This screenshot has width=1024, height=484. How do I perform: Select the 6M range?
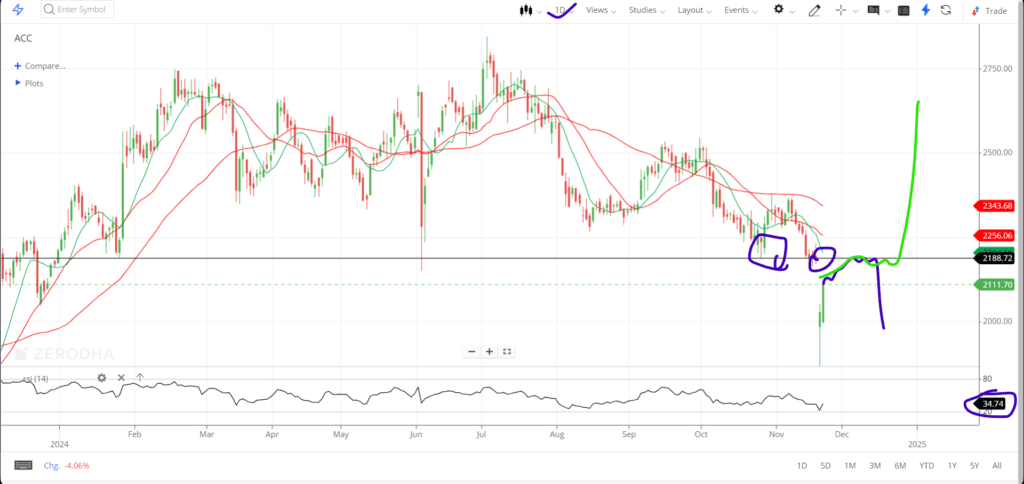[x=900, y=466]
